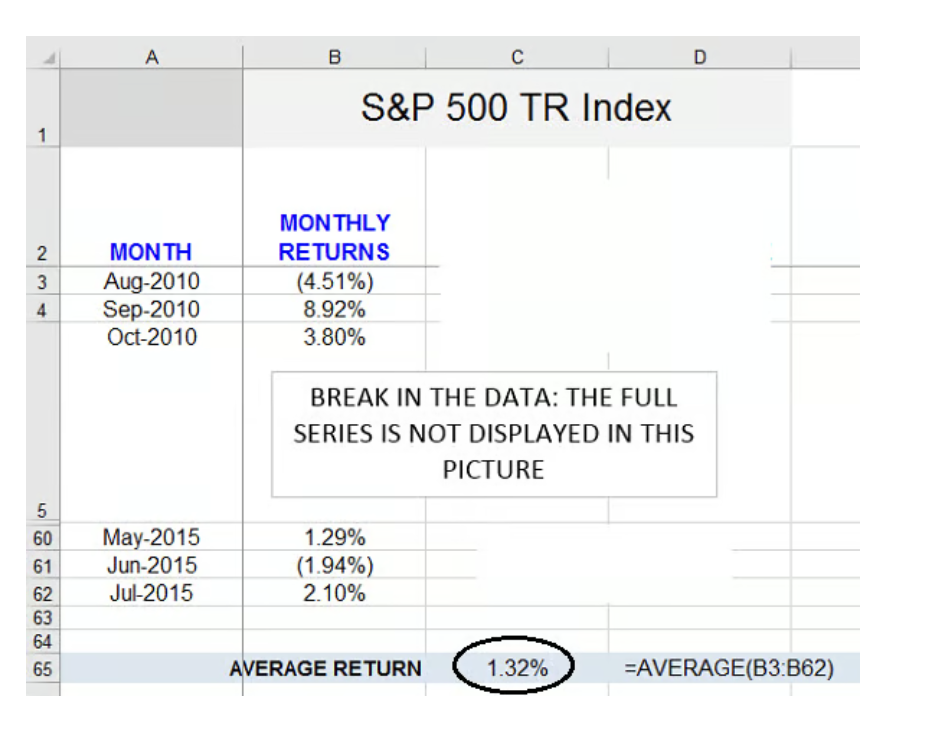This screenshot has height=756, width=940.
Task: Click the BREAK IN THE DATA text box
Action: tap(494, 433)
